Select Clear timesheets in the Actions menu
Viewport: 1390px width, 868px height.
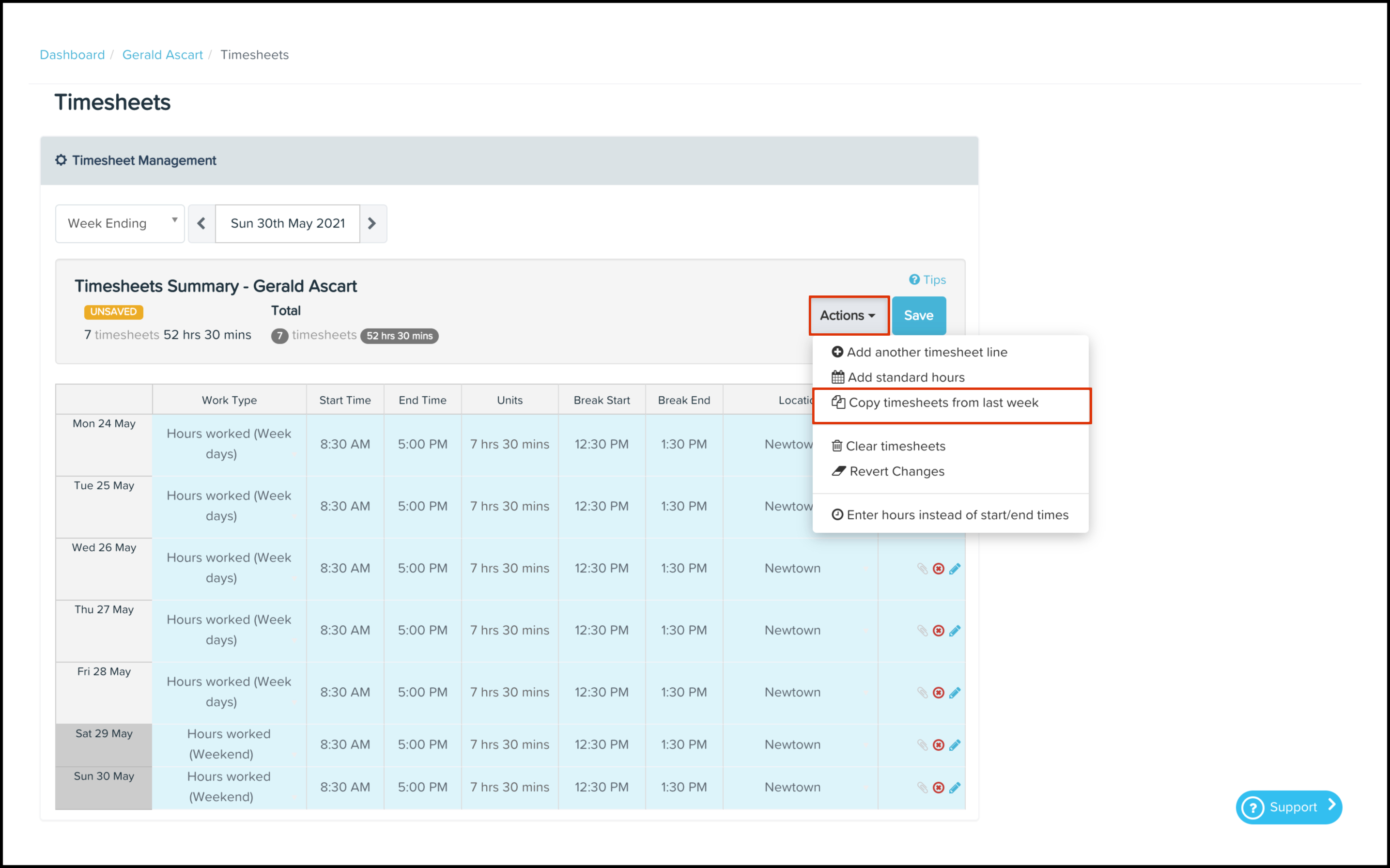[x=896, y=446]
